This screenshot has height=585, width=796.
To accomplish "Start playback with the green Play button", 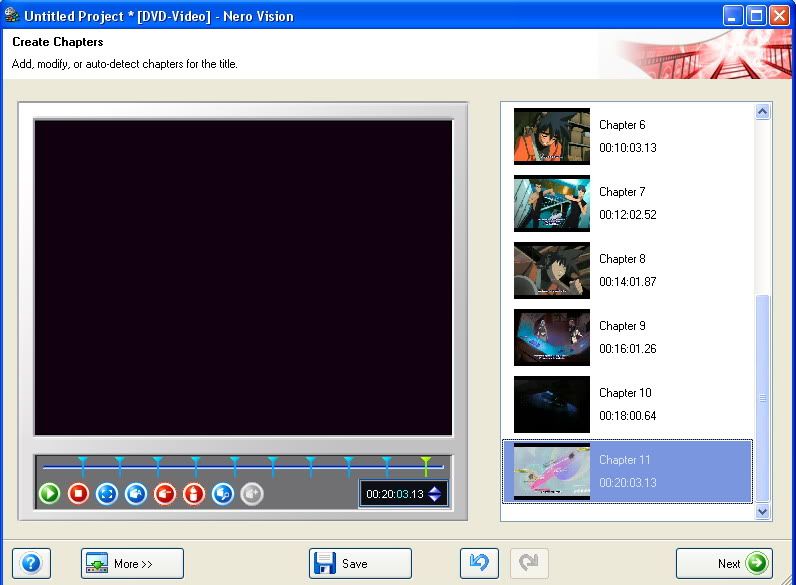I will 49,493.
